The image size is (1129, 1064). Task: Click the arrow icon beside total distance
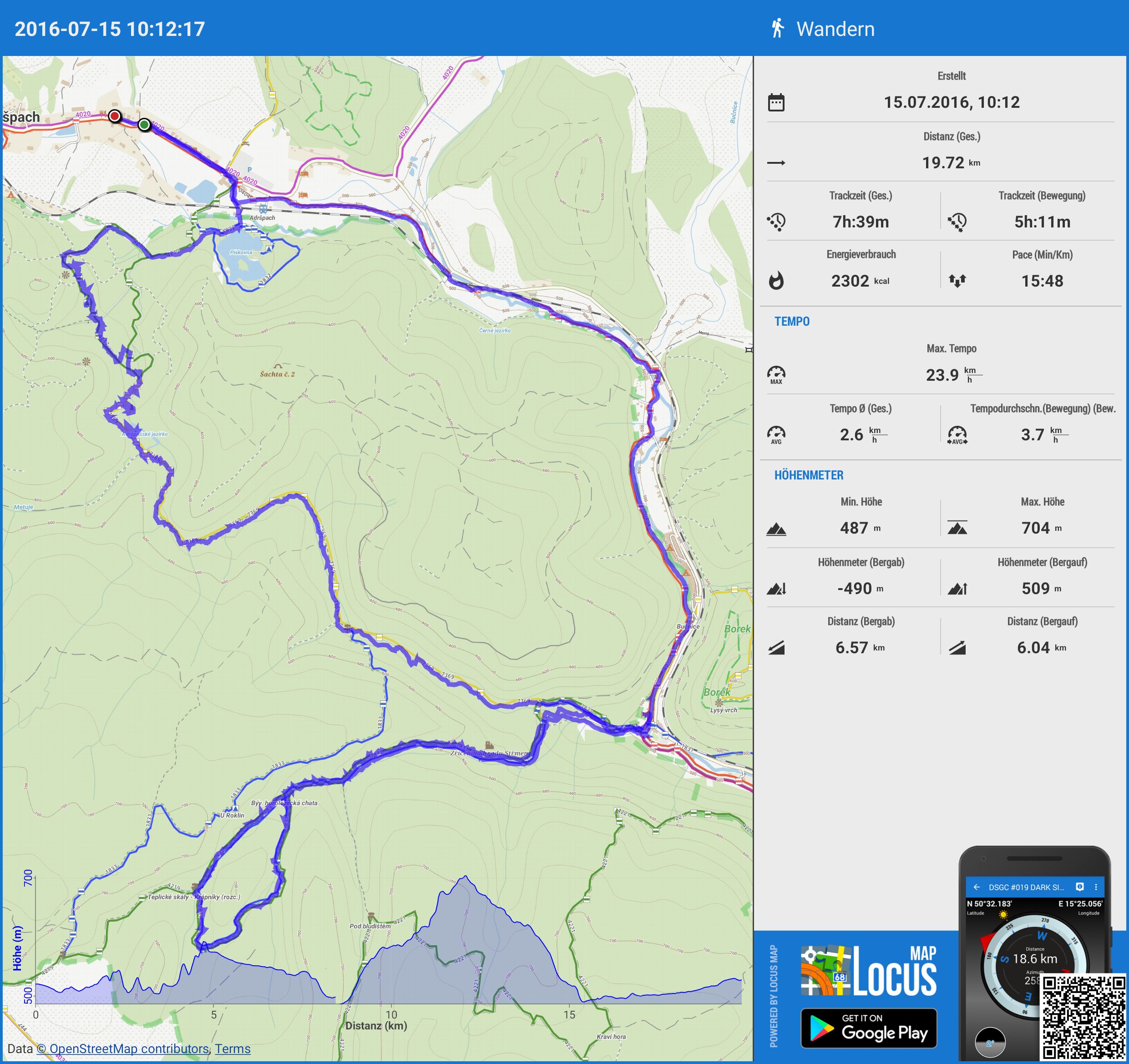(776, 163)
